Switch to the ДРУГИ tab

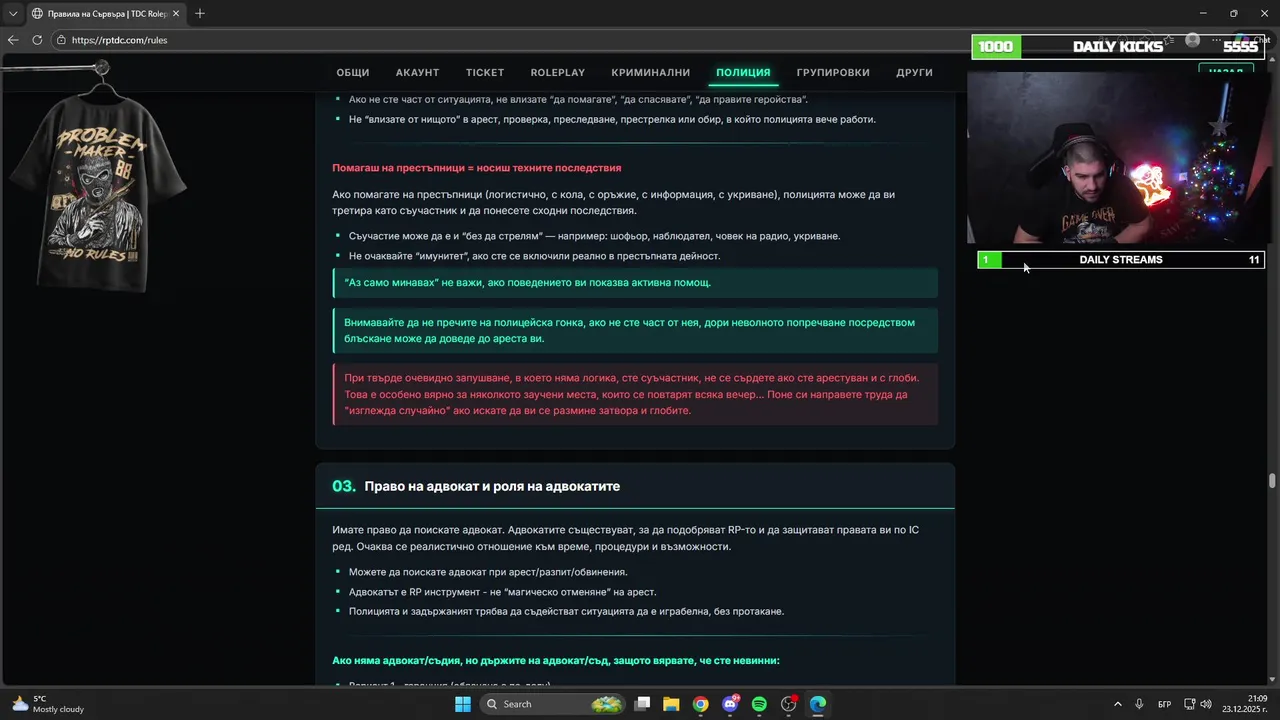(x=915, y=72)
